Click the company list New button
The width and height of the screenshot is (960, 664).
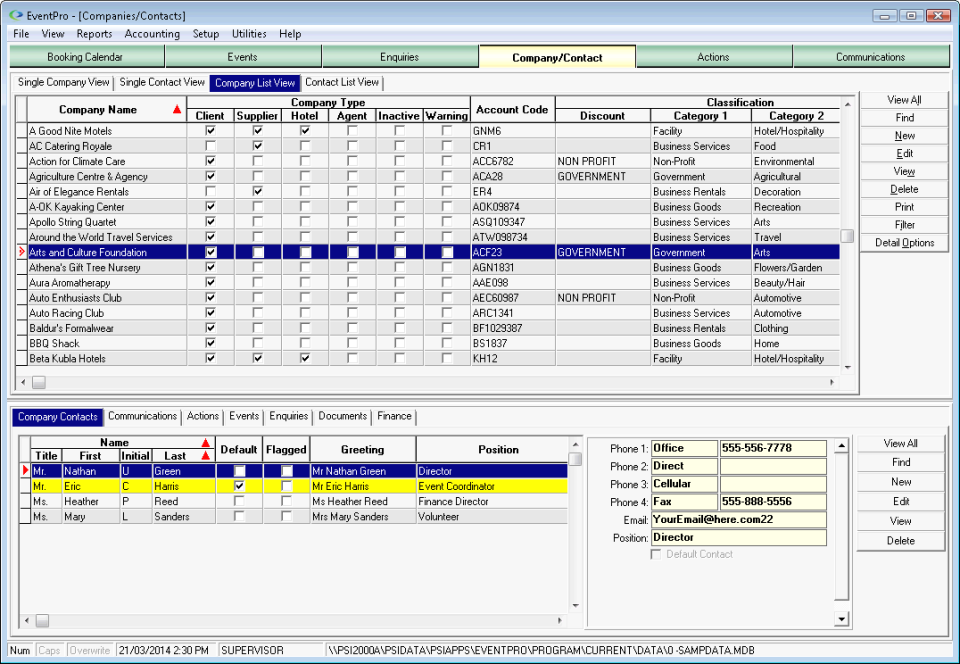coord(904,135)
